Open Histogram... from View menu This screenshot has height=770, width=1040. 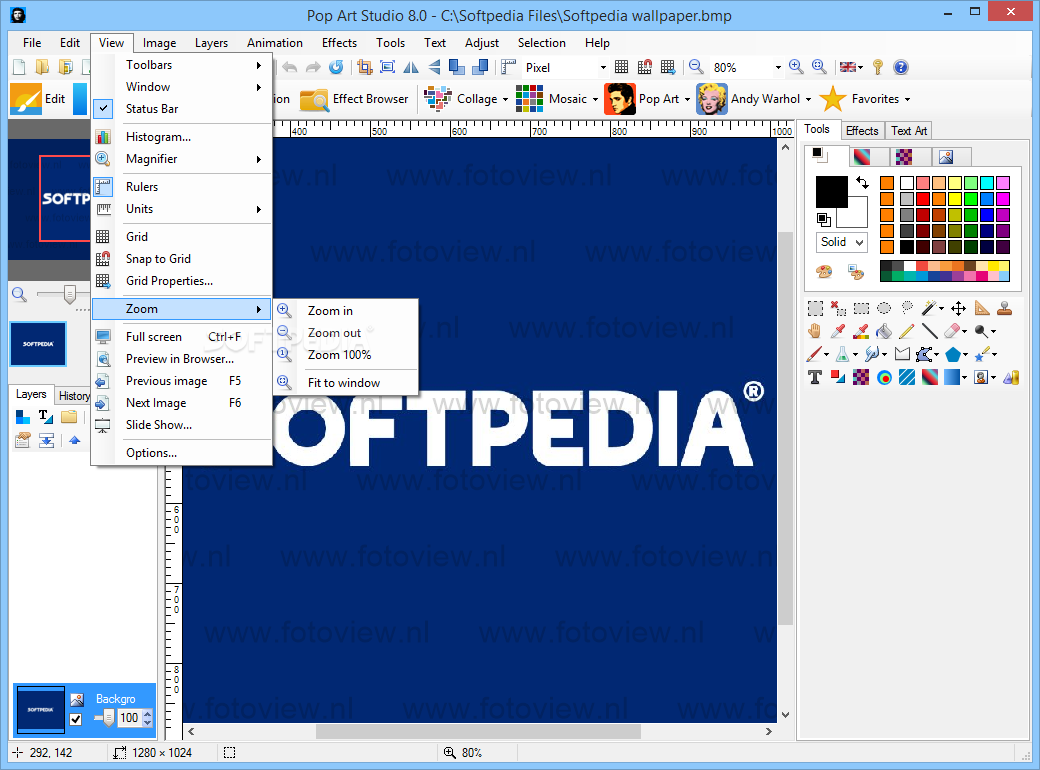182,137
